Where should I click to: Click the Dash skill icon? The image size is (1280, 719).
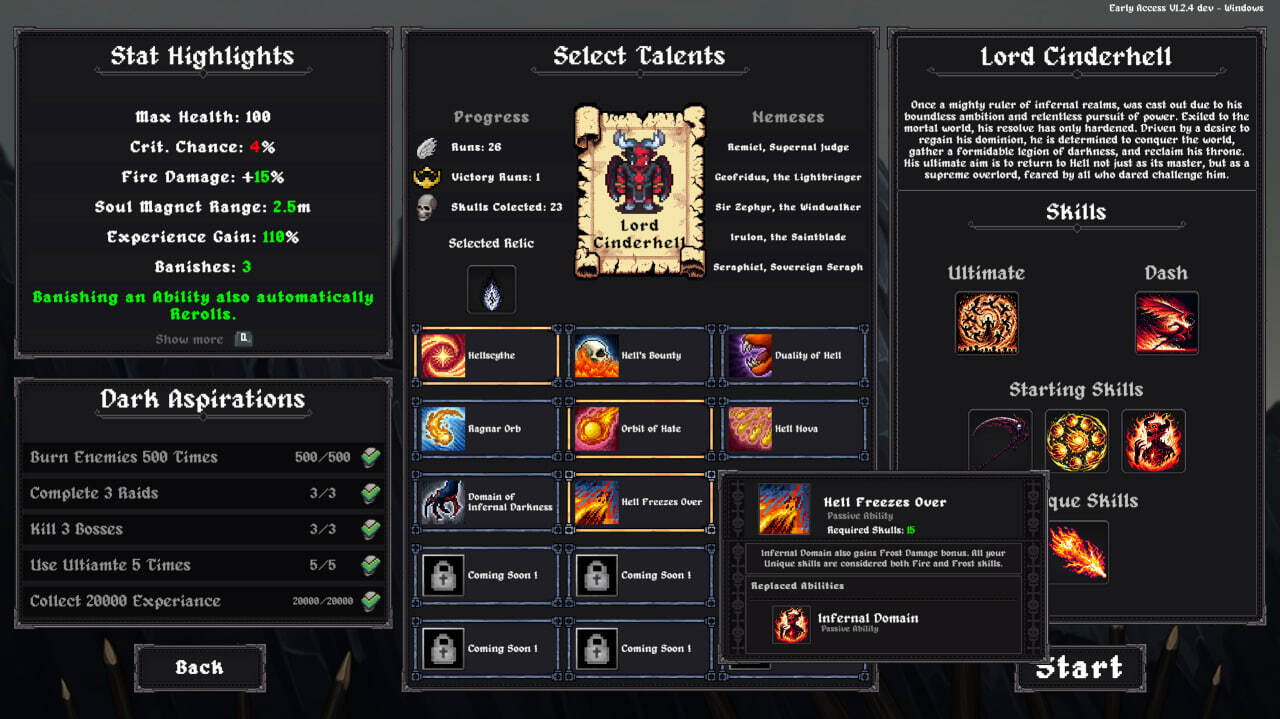point(1167,323)
